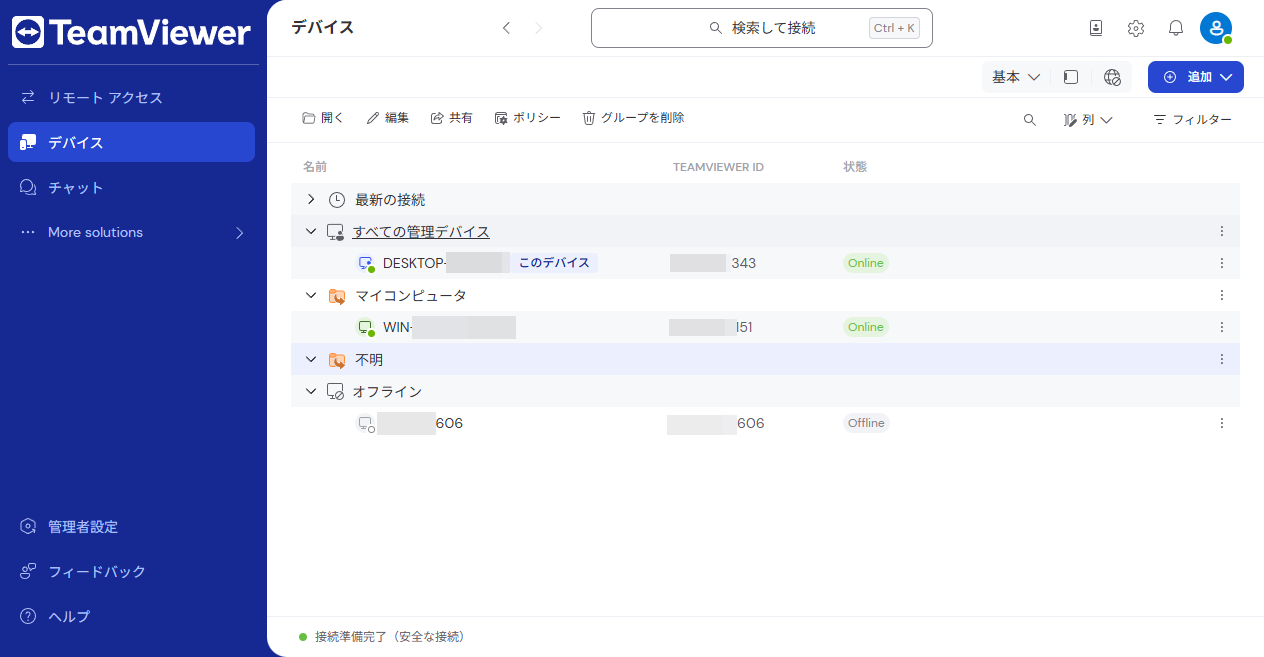
Task: Open more options for WIN- device
Action: click(1221, 327)
